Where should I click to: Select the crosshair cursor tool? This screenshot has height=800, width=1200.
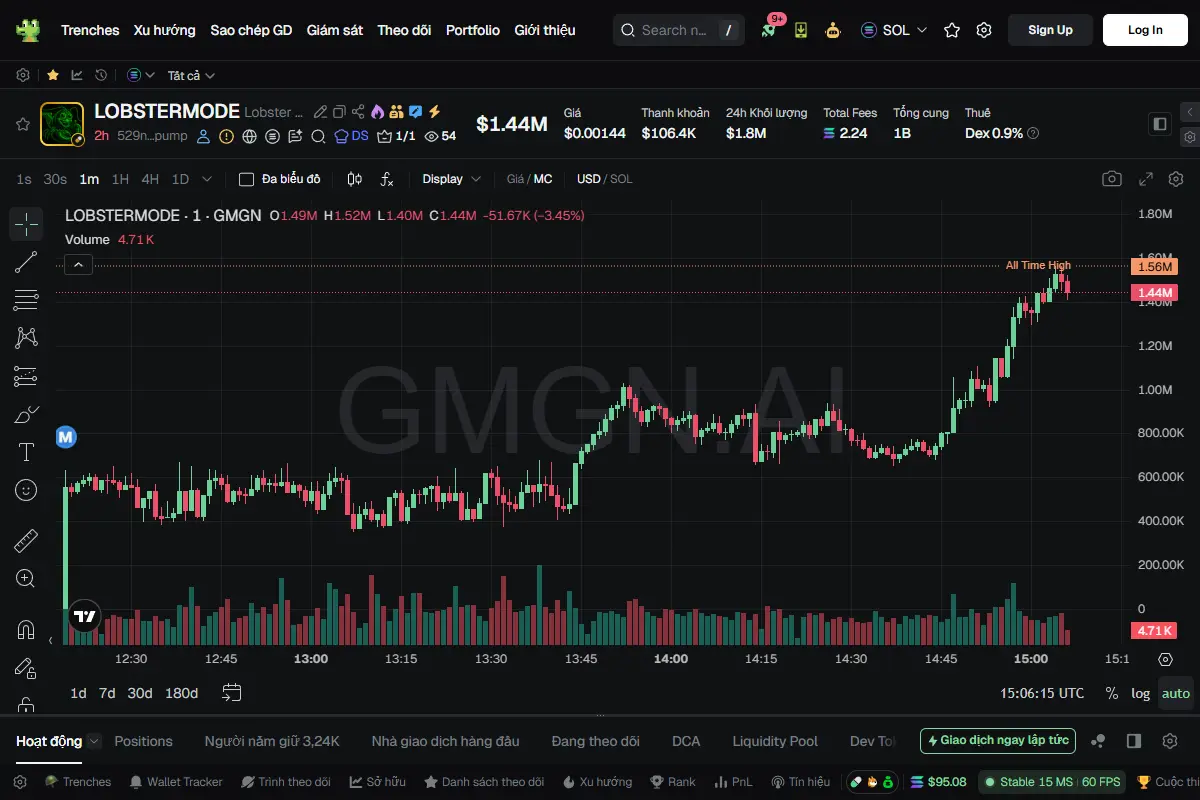[x=26, y=224]
